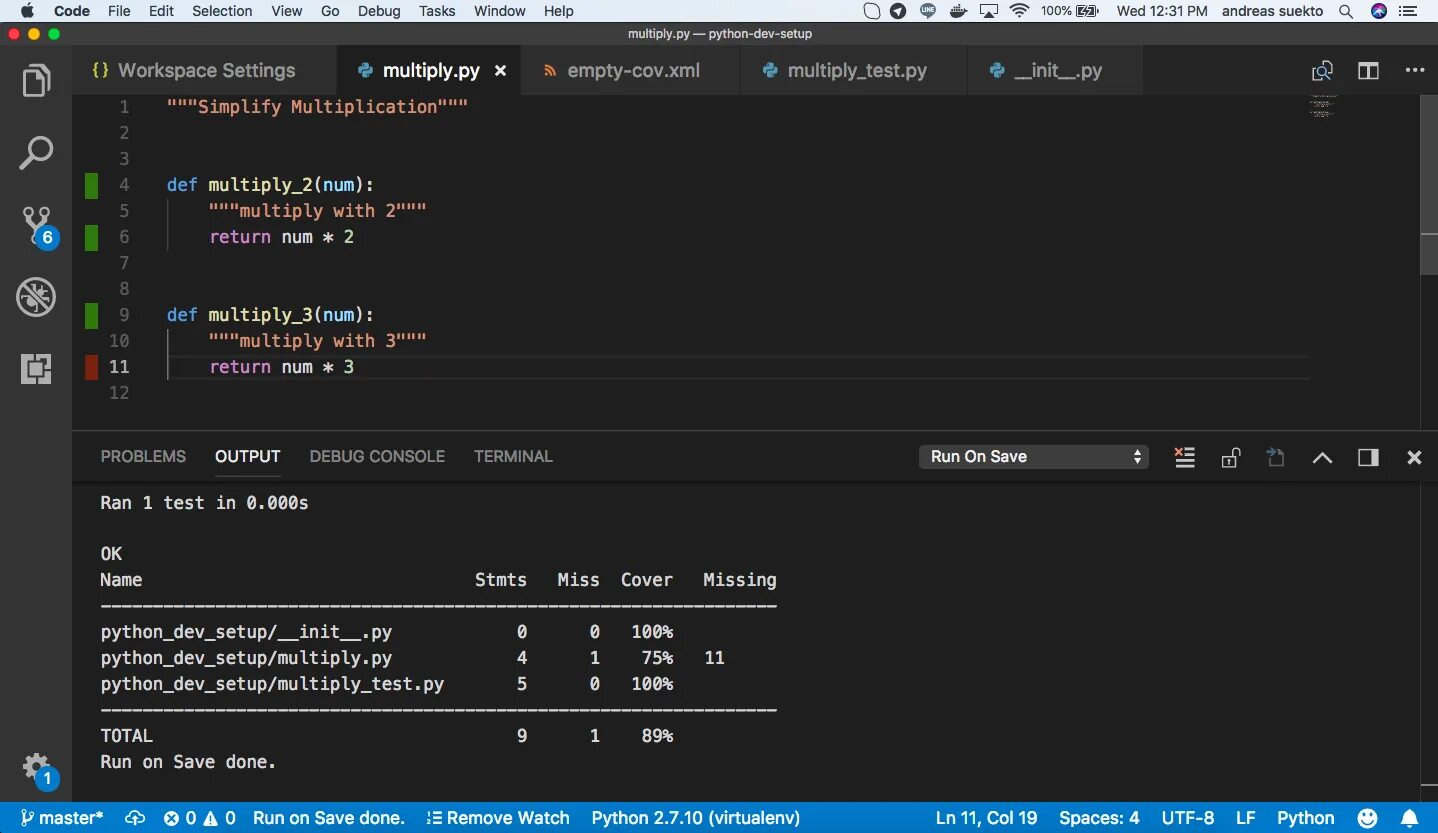Click the 'def multiply_3(num):' code line
The image size is (1438, 833).
(x=270, y=315)
